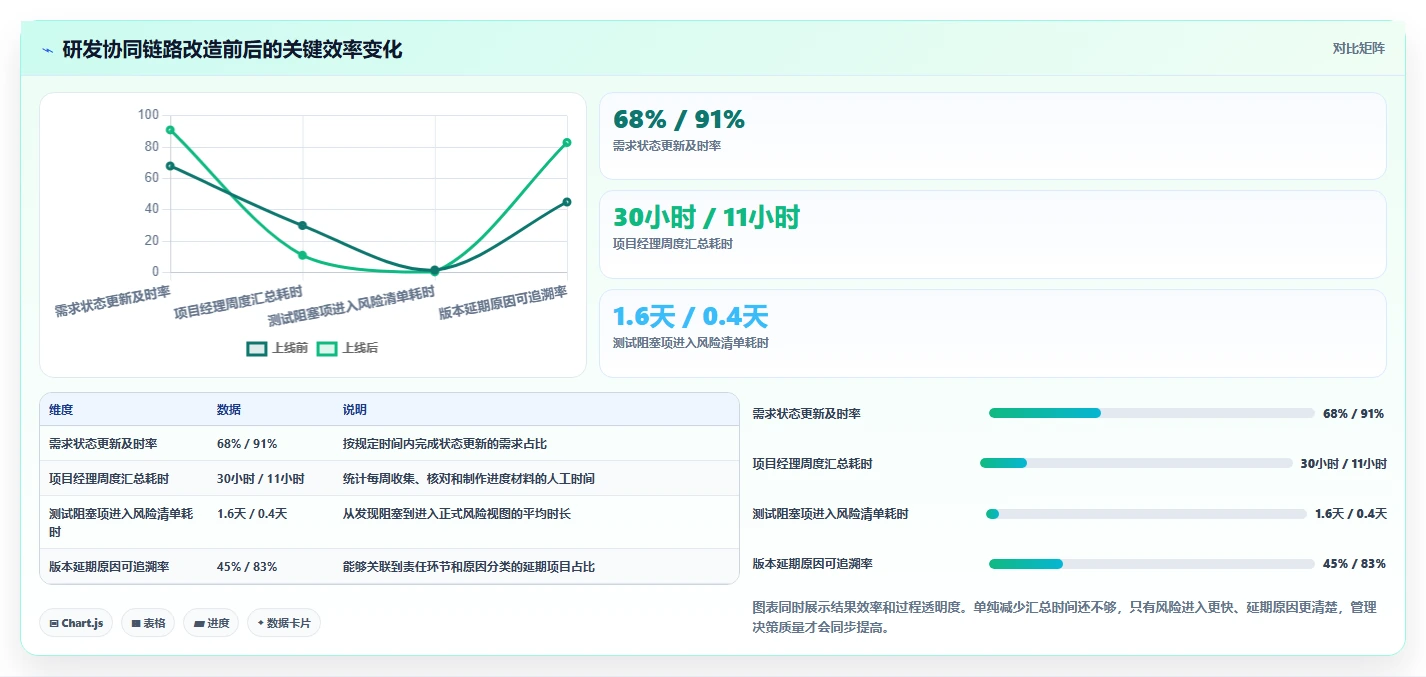
Task: Click the 上线前 data point at 45
Action: tap(567, 202)
